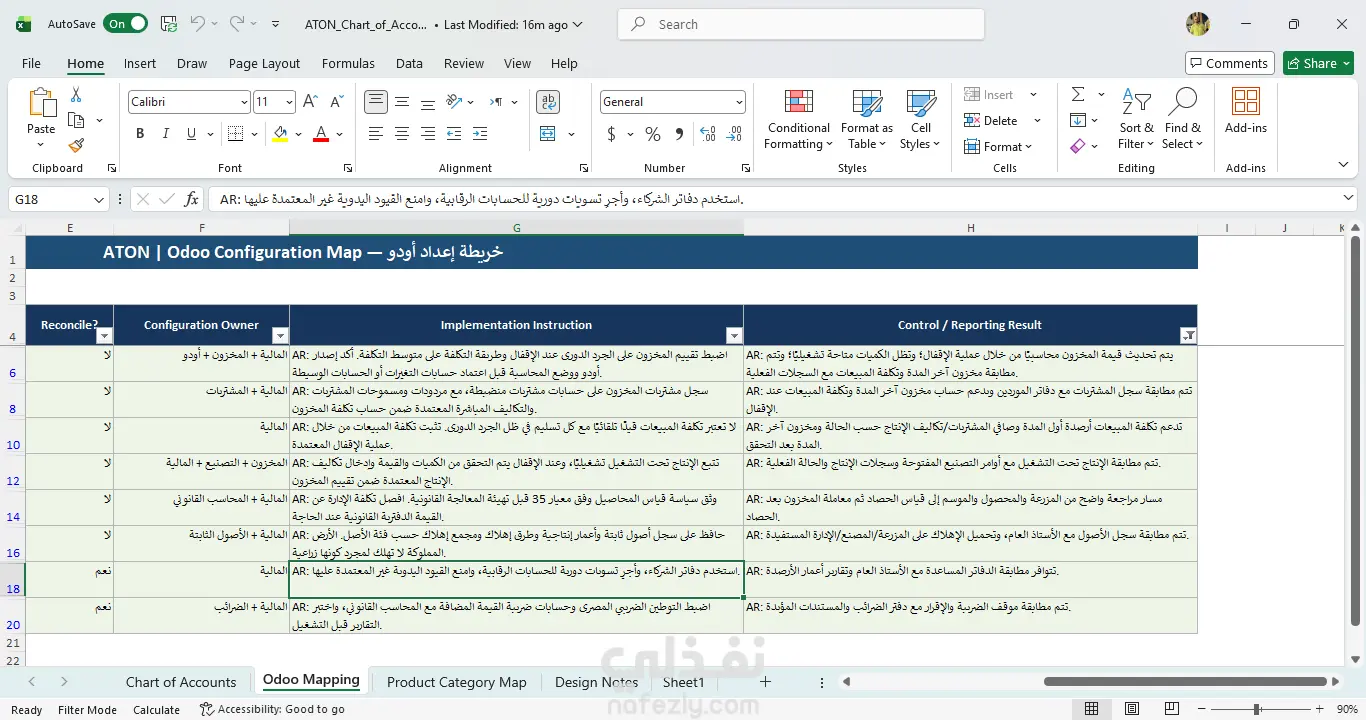Open the font size 11 dropdown

click(x=290, y=102)
